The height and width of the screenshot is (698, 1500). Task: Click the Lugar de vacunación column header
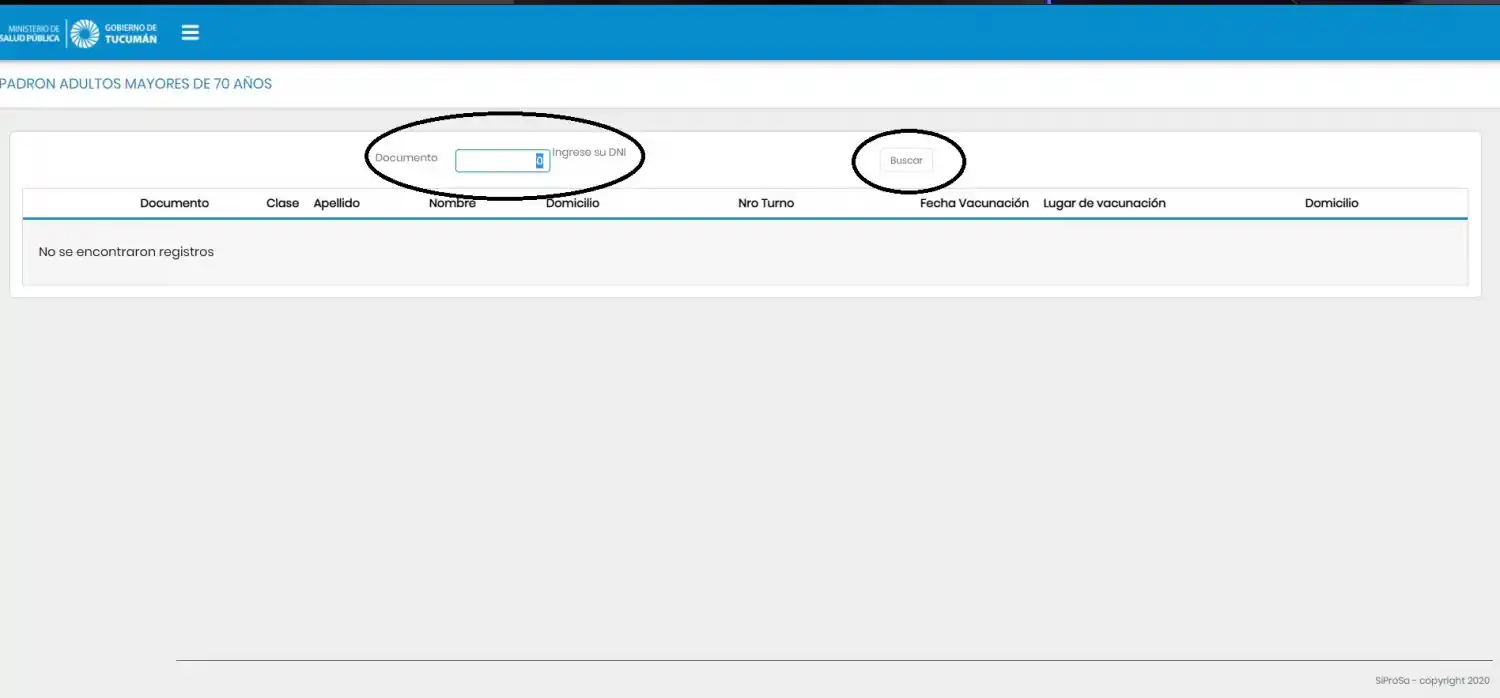(1104, 203)
